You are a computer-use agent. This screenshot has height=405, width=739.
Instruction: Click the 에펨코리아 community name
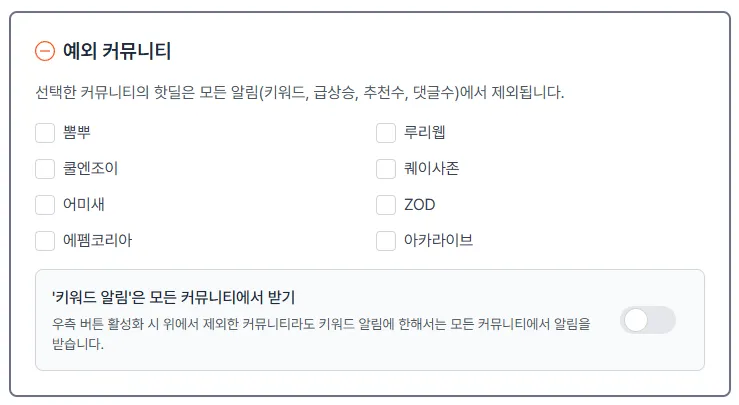point(97,241)
